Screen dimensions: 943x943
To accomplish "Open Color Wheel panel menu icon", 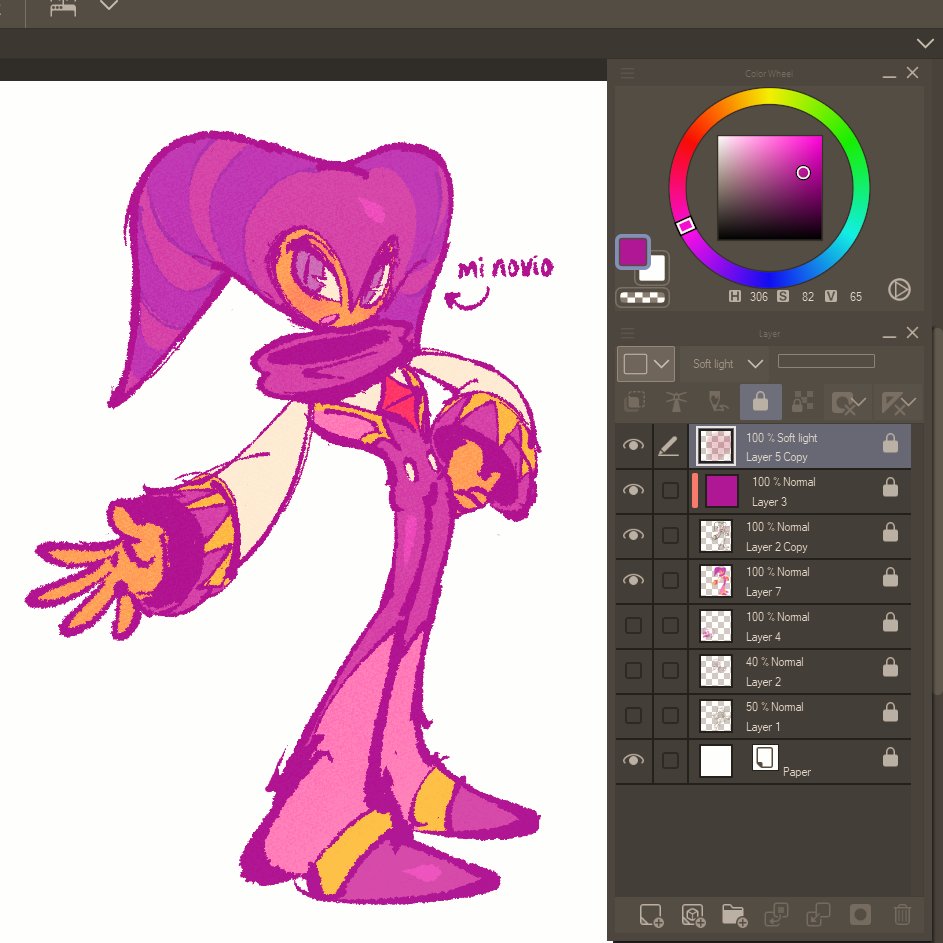I will pos(628,73).
